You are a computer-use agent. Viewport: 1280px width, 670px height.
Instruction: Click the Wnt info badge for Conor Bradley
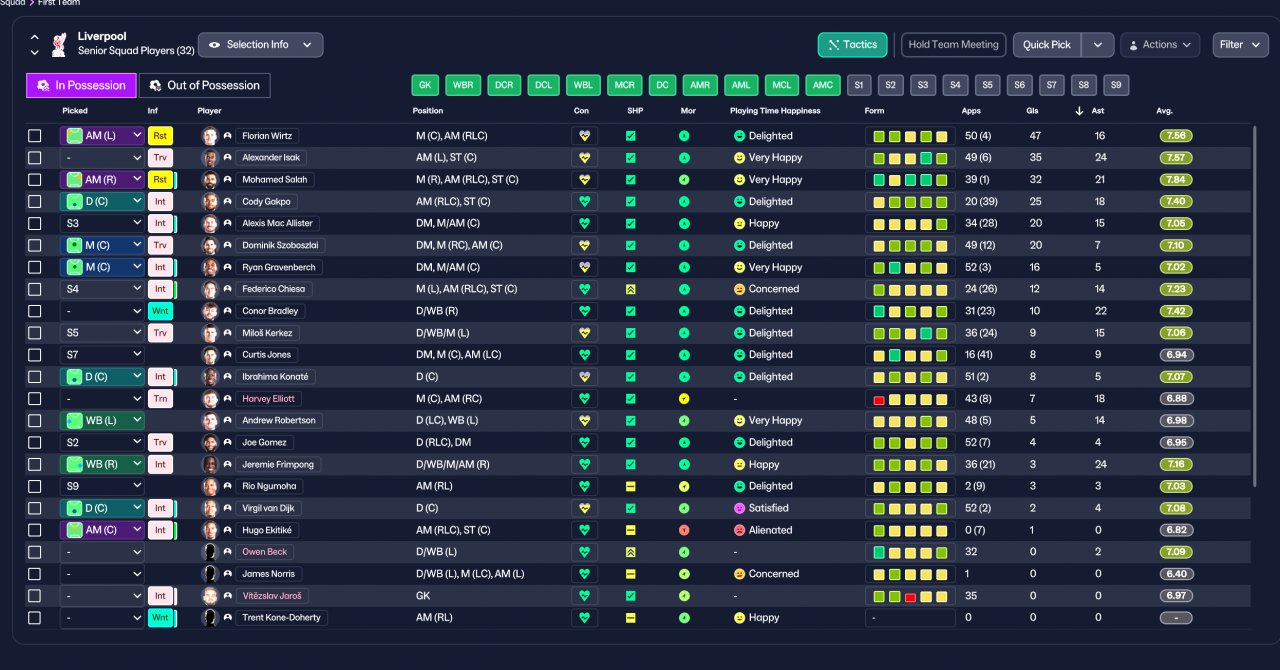pos(159,311)
